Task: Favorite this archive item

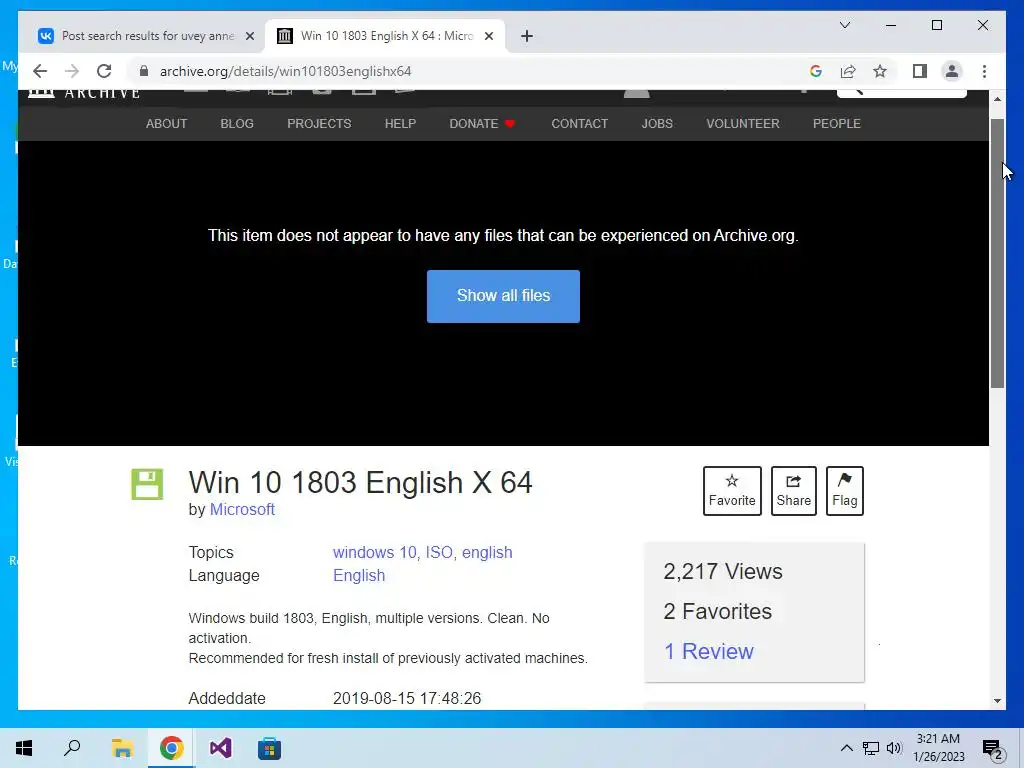Action: [x=732, y=490]
